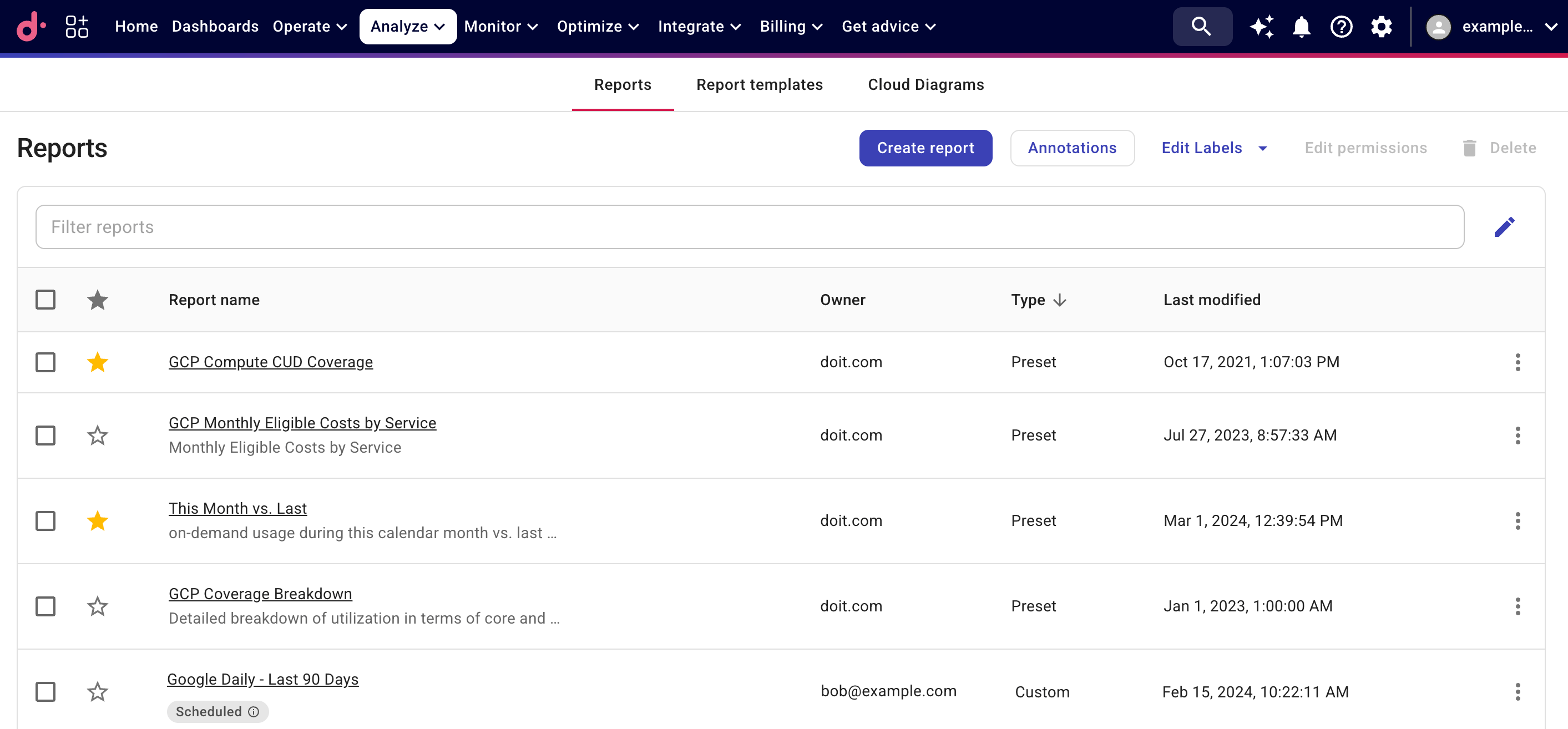Open search using the magnifier icon
1568x729 pixels.
pyautogui.click(x=1202, y=26)
